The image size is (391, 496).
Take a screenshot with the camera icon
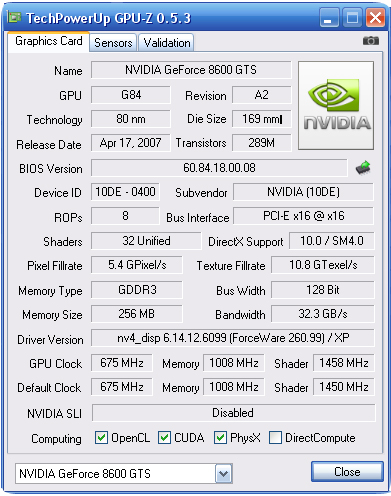tap(371, 41)
